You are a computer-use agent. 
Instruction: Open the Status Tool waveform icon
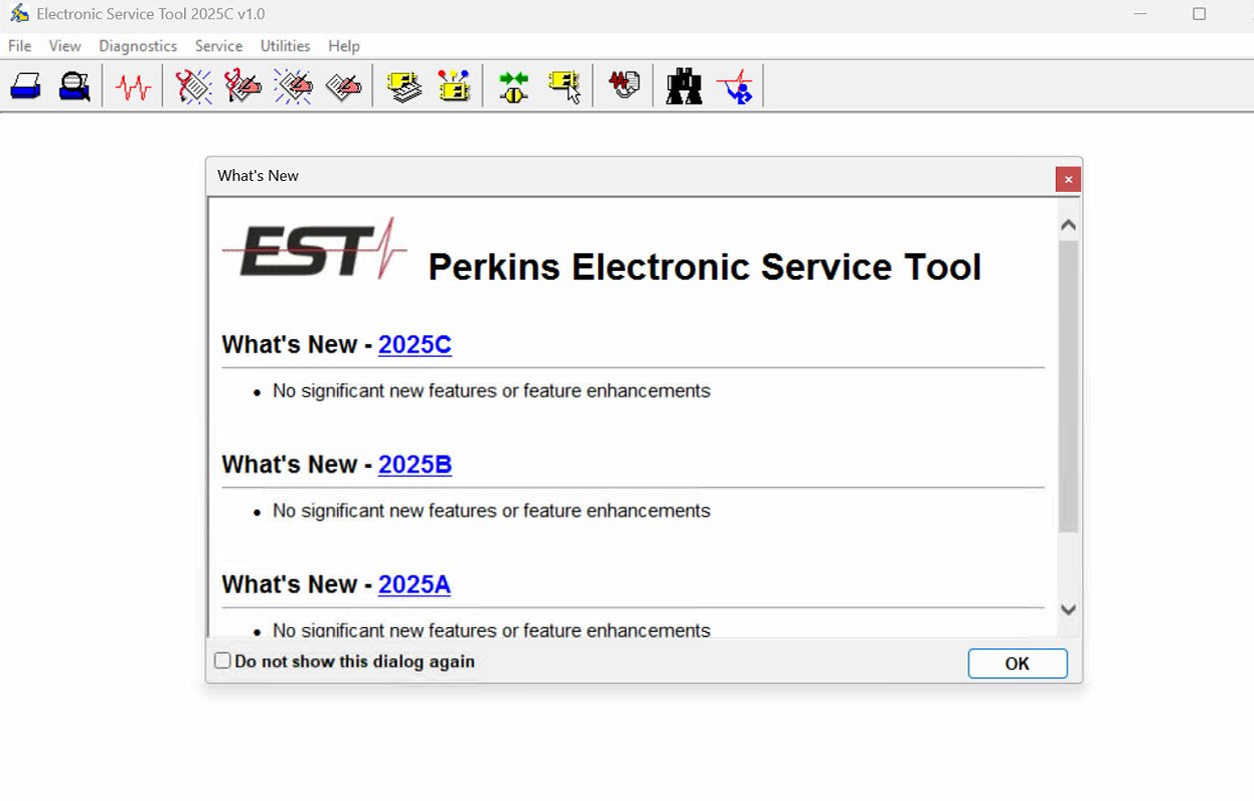[x=133, y=87]
